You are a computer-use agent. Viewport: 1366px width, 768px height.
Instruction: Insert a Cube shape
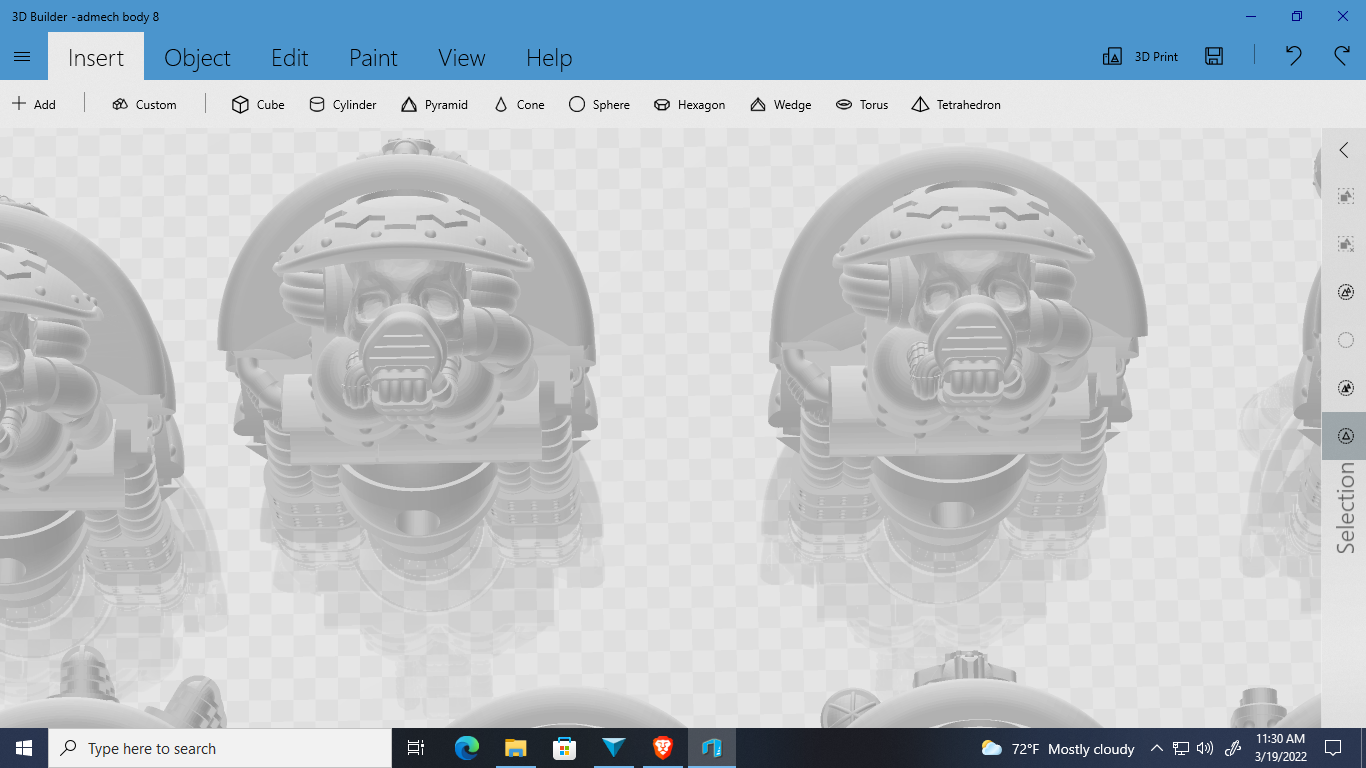(257, 104)
